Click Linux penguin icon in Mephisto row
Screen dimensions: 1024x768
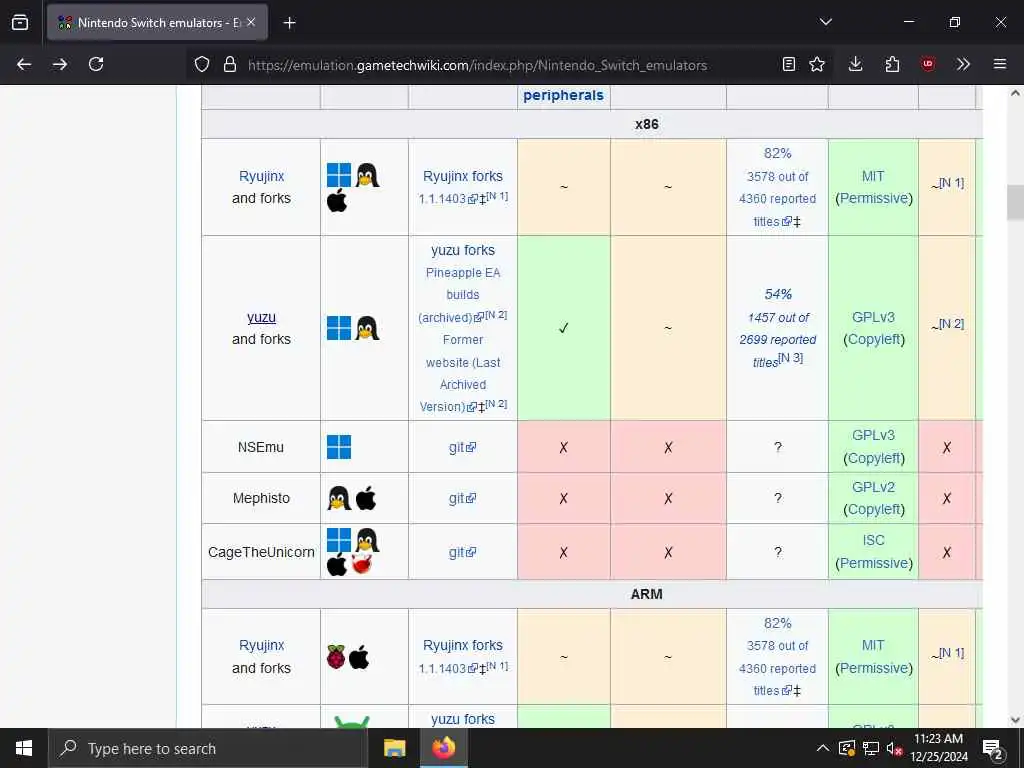pyautogui.click(x=339, y=498)
